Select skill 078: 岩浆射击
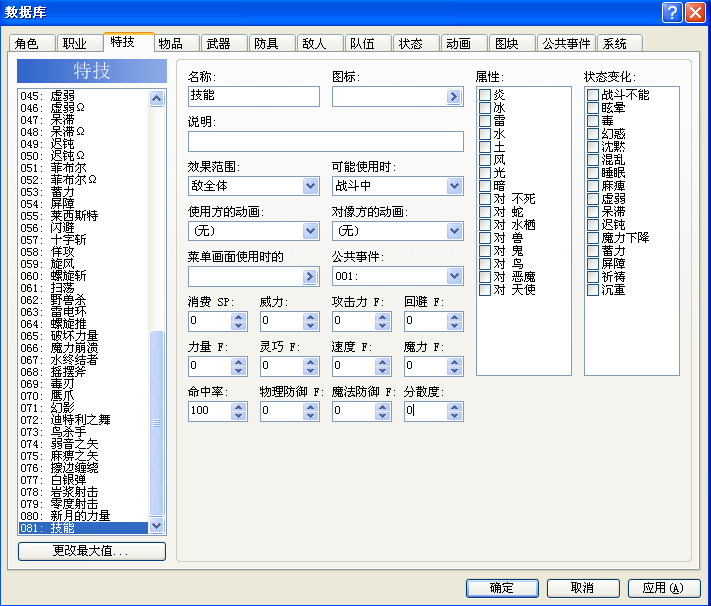This screenshot has height=606, width=711. pos(83,492)
